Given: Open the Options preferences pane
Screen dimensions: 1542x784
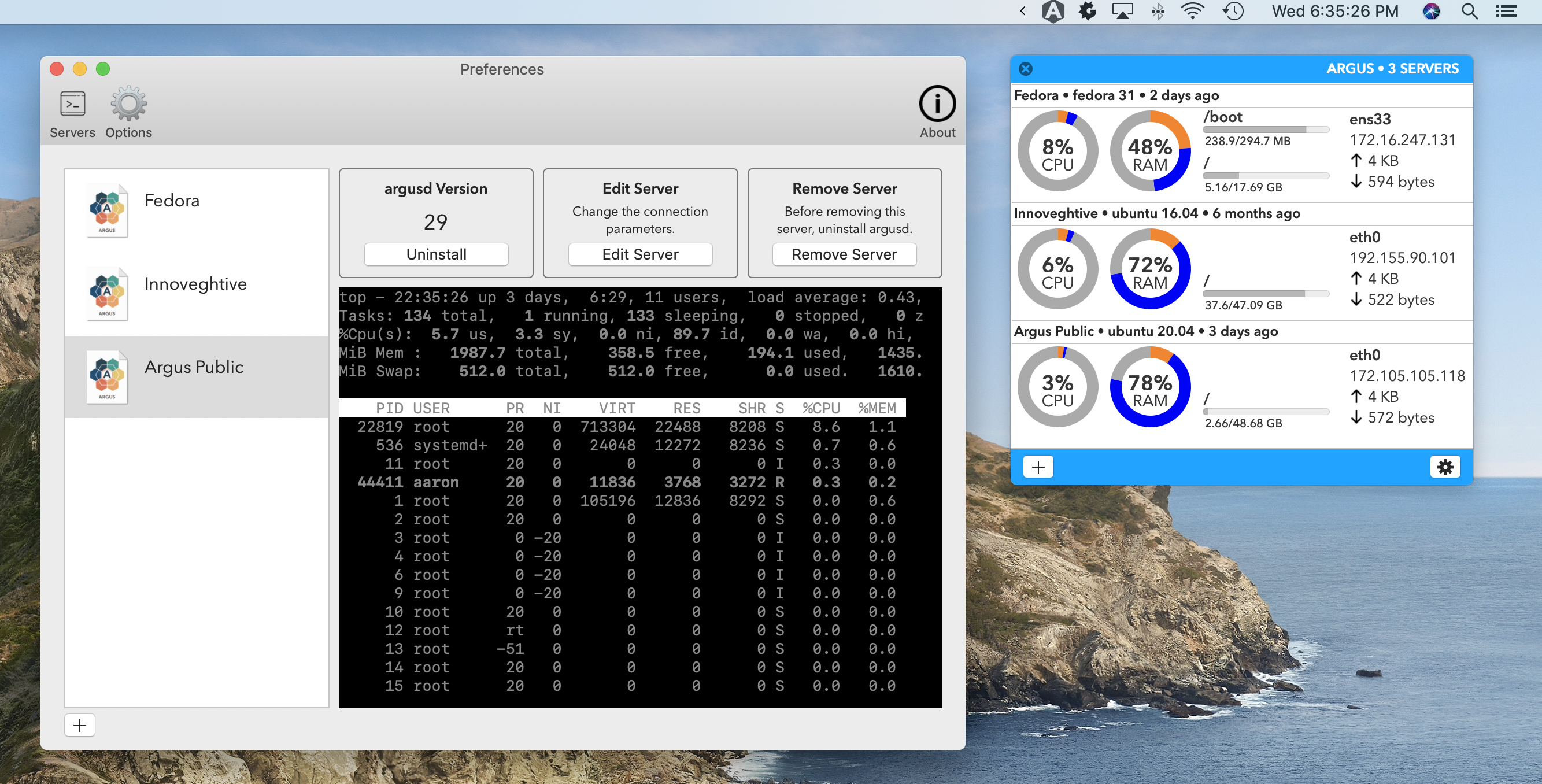Looking at the screenshot, I should tap(128, 114).
